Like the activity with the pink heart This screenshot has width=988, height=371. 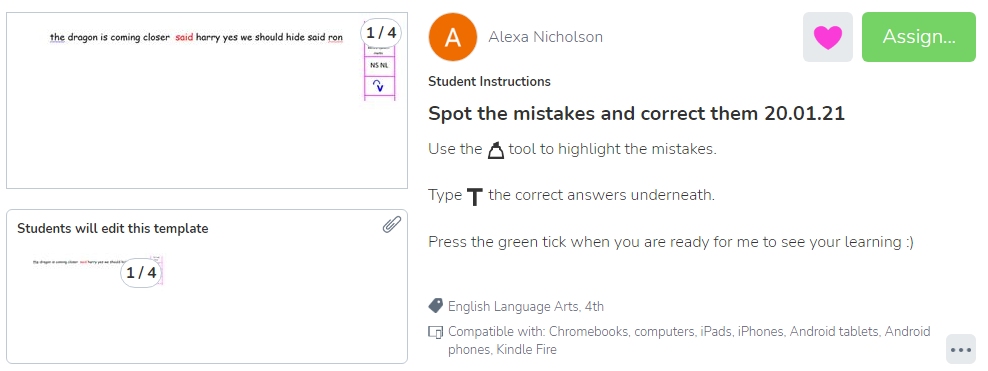827,37
